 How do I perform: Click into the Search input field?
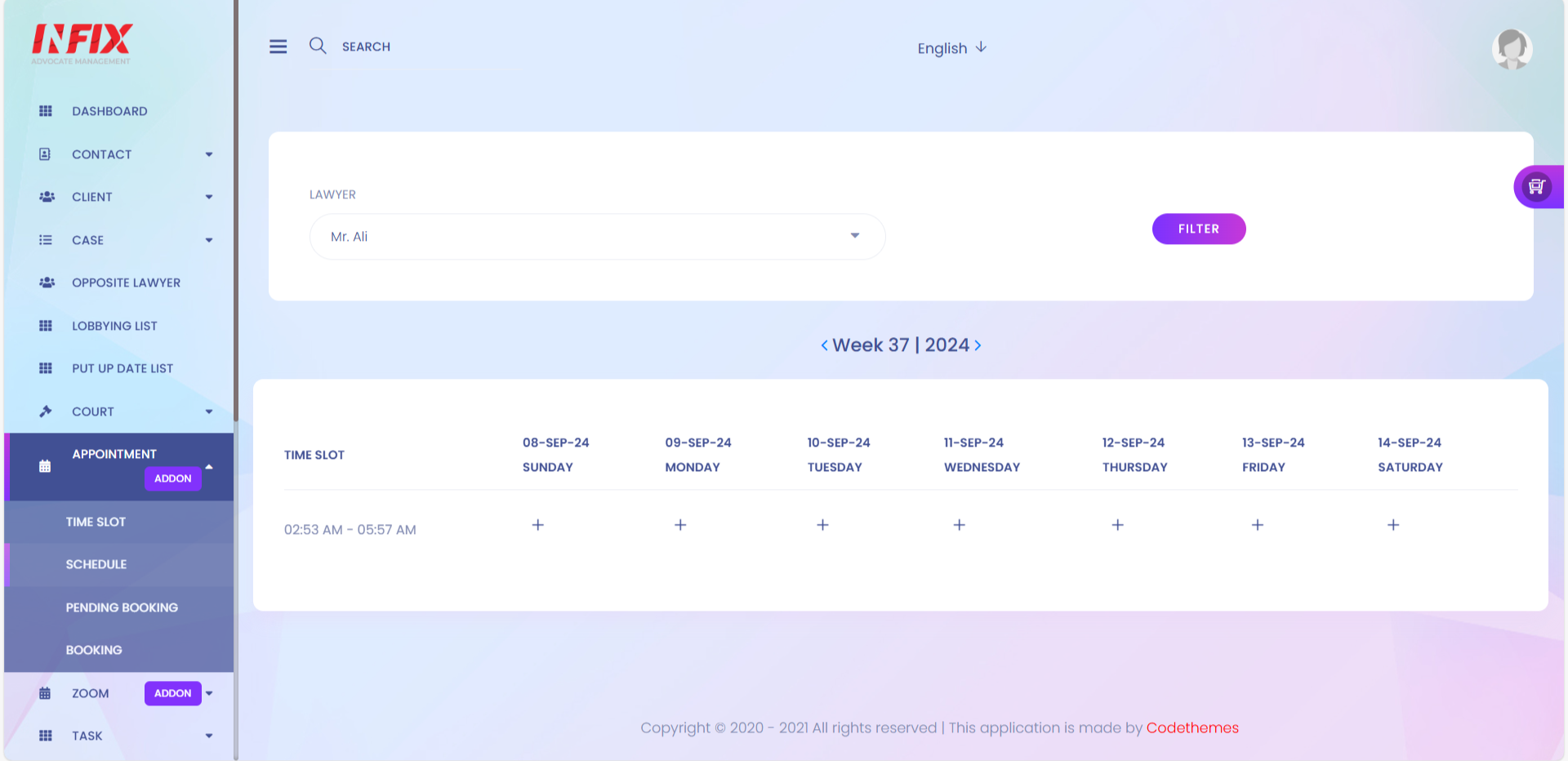425,47
